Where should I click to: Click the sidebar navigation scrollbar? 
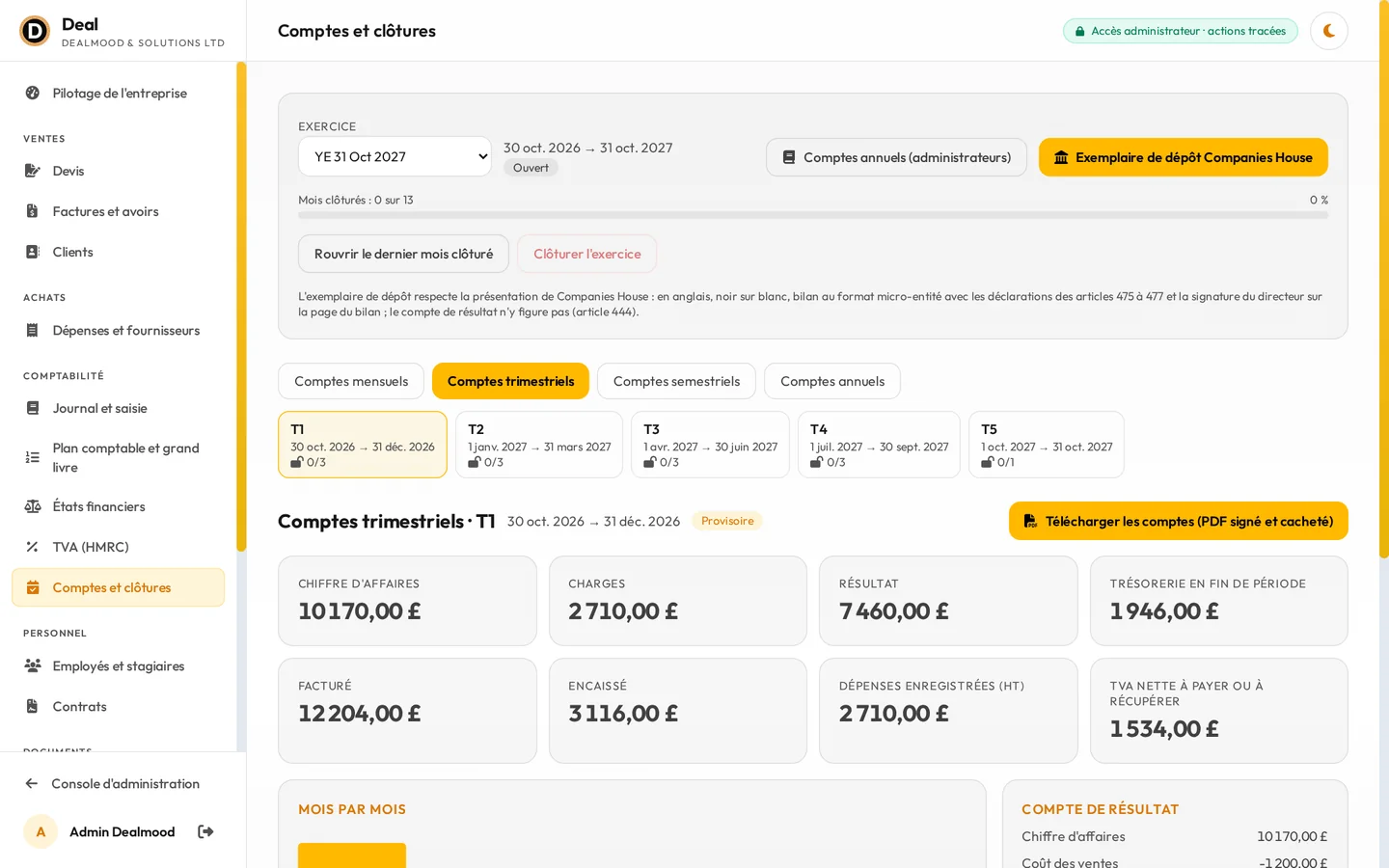(x=241, y=307)
